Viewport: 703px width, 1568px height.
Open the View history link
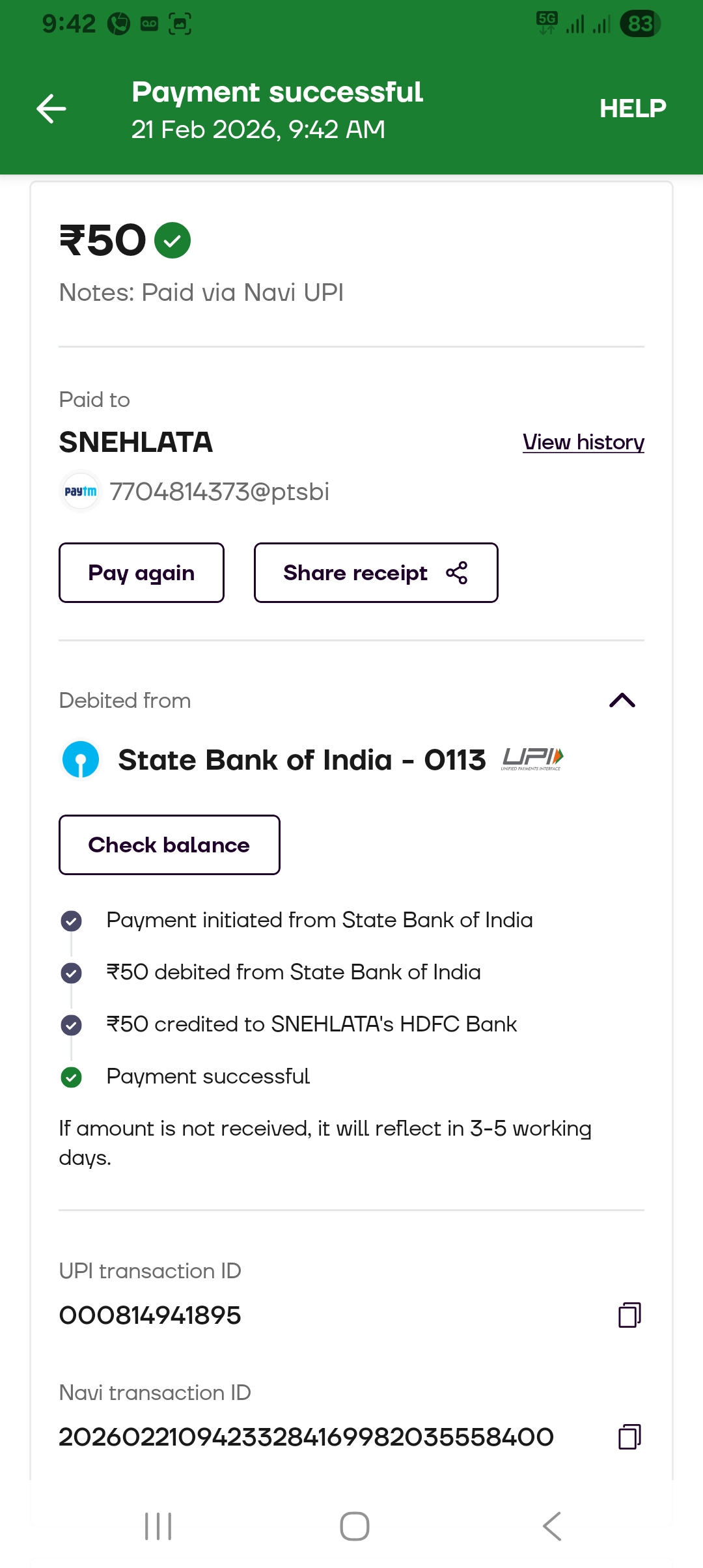click(583, 442)
